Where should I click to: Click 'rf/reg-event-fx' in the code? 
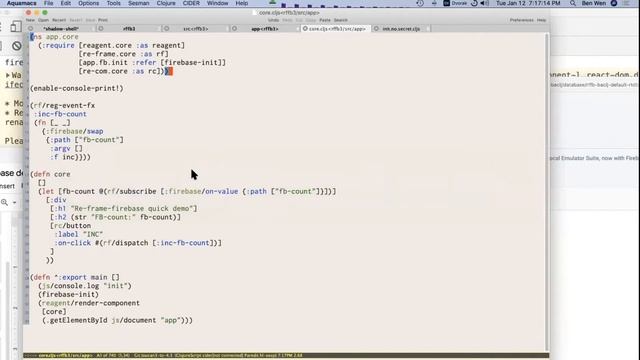[64, 105]
